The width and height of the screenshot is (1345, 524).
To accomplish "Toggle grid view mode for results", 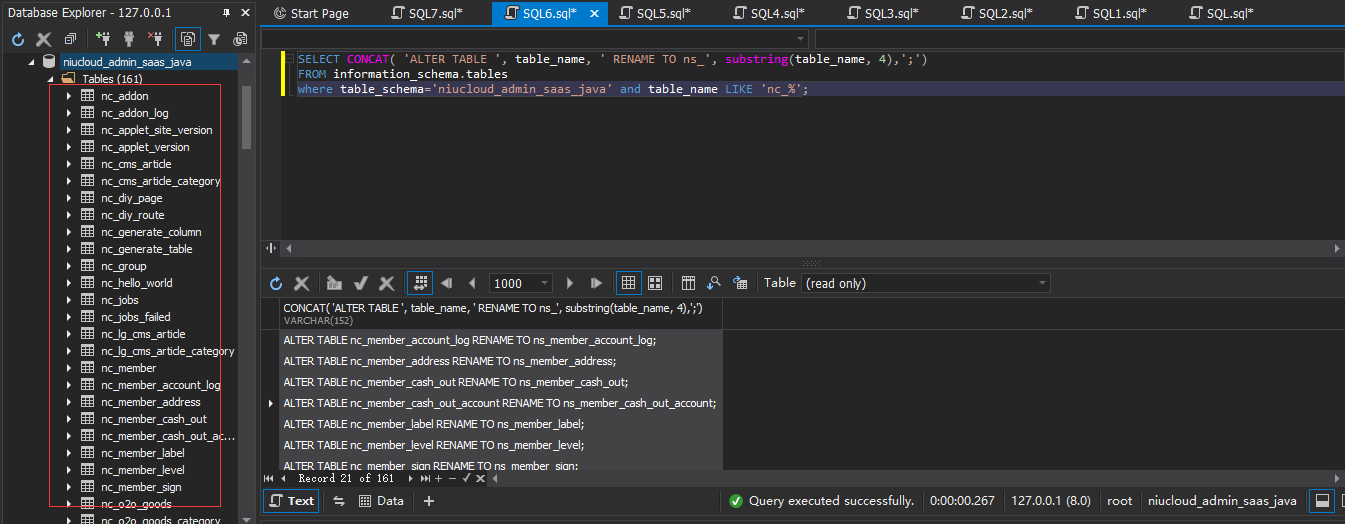I will [x=628, y=283].
